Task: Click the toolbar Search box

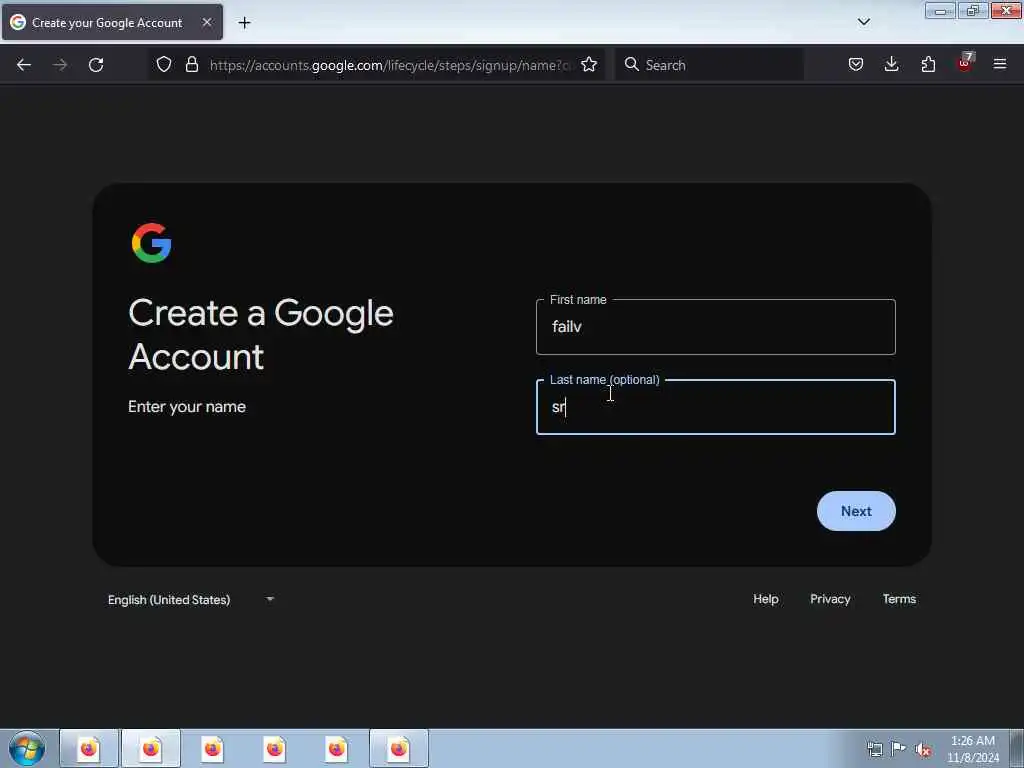Action: pos(709,65)
